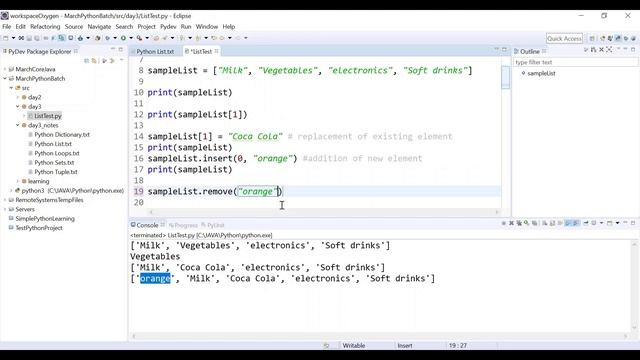Open the New file dropdown arrow
Screen dimensions: 640x360
click(13, 38)
